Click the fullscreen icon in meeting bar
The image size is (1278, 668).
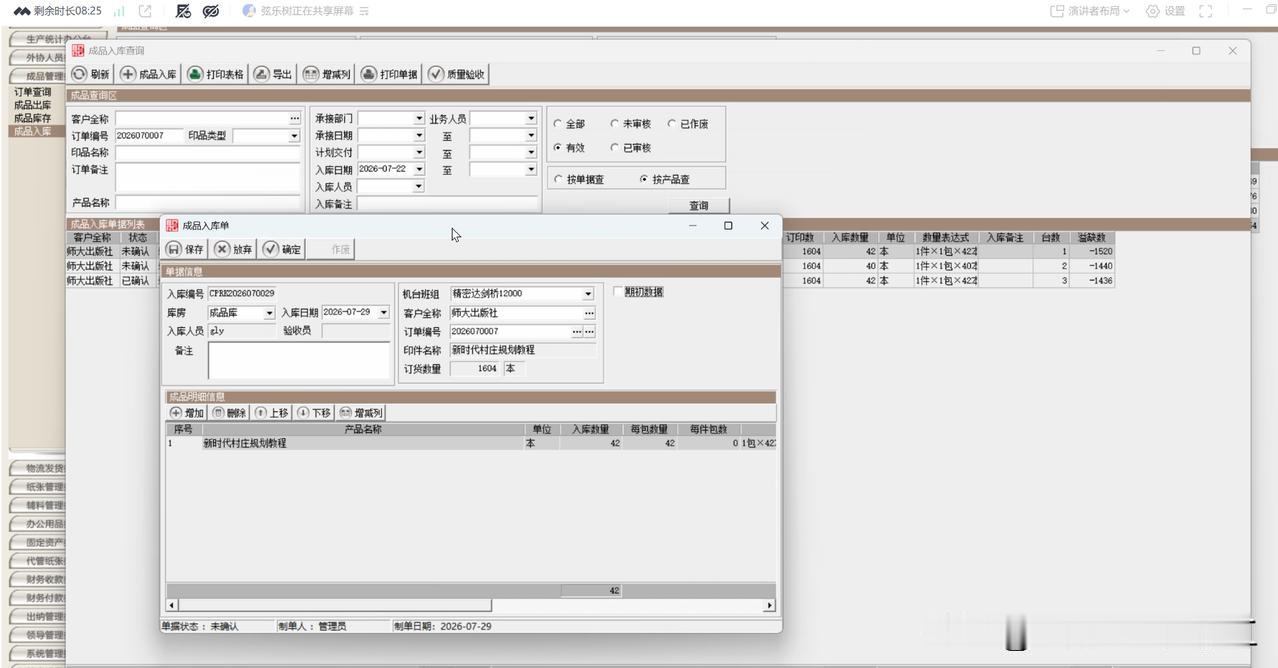pyautogui.click(x=1205, y=11)
